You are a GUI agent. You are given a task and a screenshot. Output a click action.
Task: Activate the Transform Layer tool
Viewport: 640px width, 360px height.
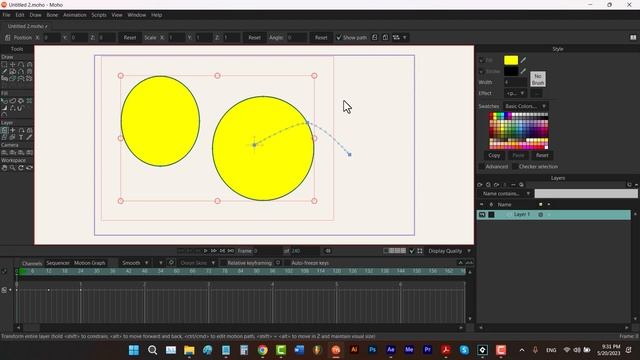[4, 130]
